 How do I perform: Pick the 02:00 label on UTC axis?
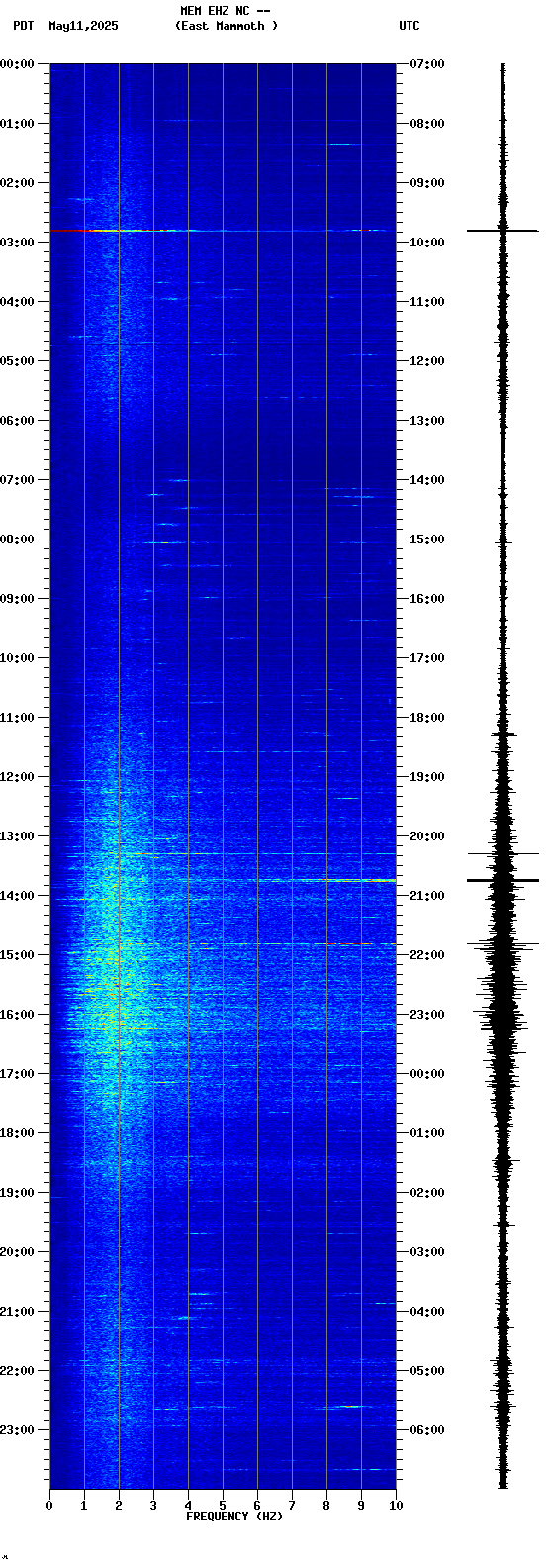point(427,1193)
